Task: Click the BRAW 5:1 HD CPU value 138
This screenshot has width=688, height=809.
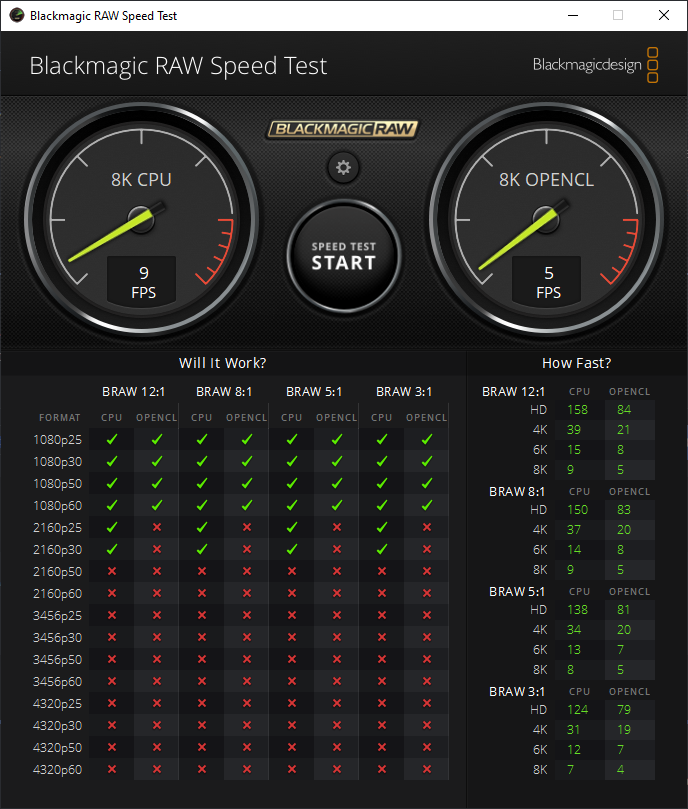Action: (578, 610)
